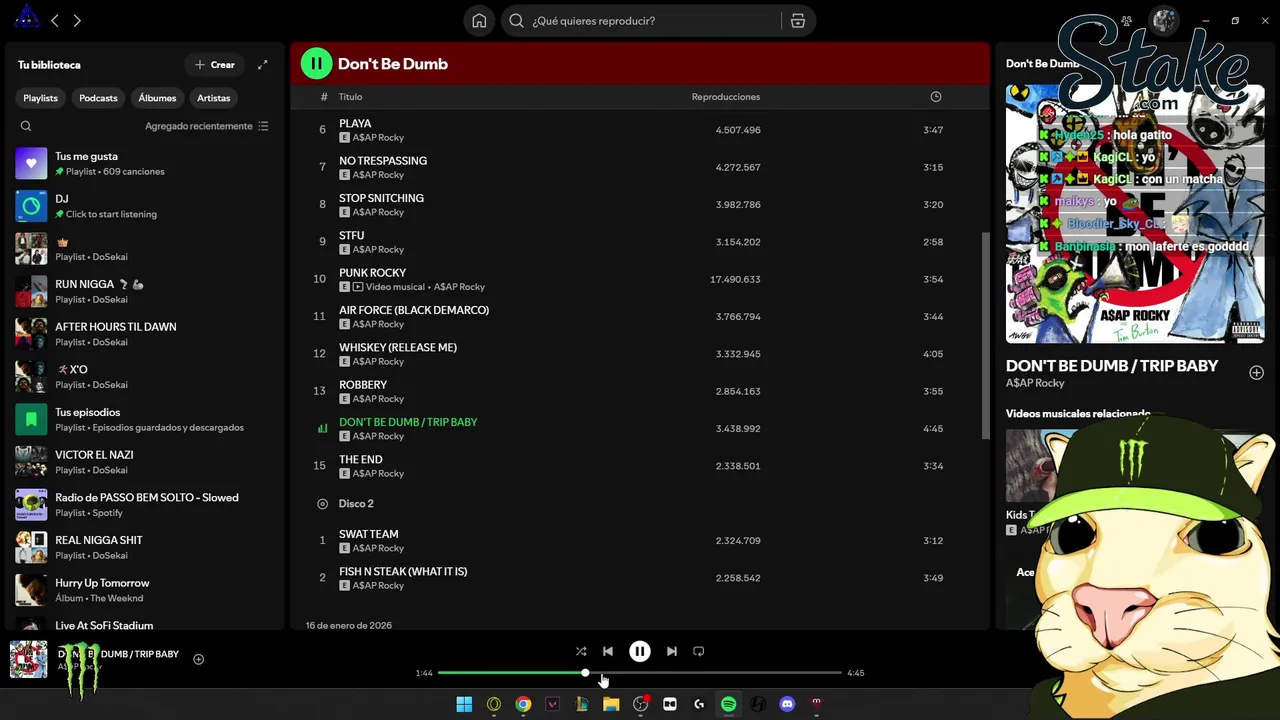The height and width of the screenshot is (720, 1280).
Task: Pause playback in the bottom player bar
Action: [x=639, y=651]
